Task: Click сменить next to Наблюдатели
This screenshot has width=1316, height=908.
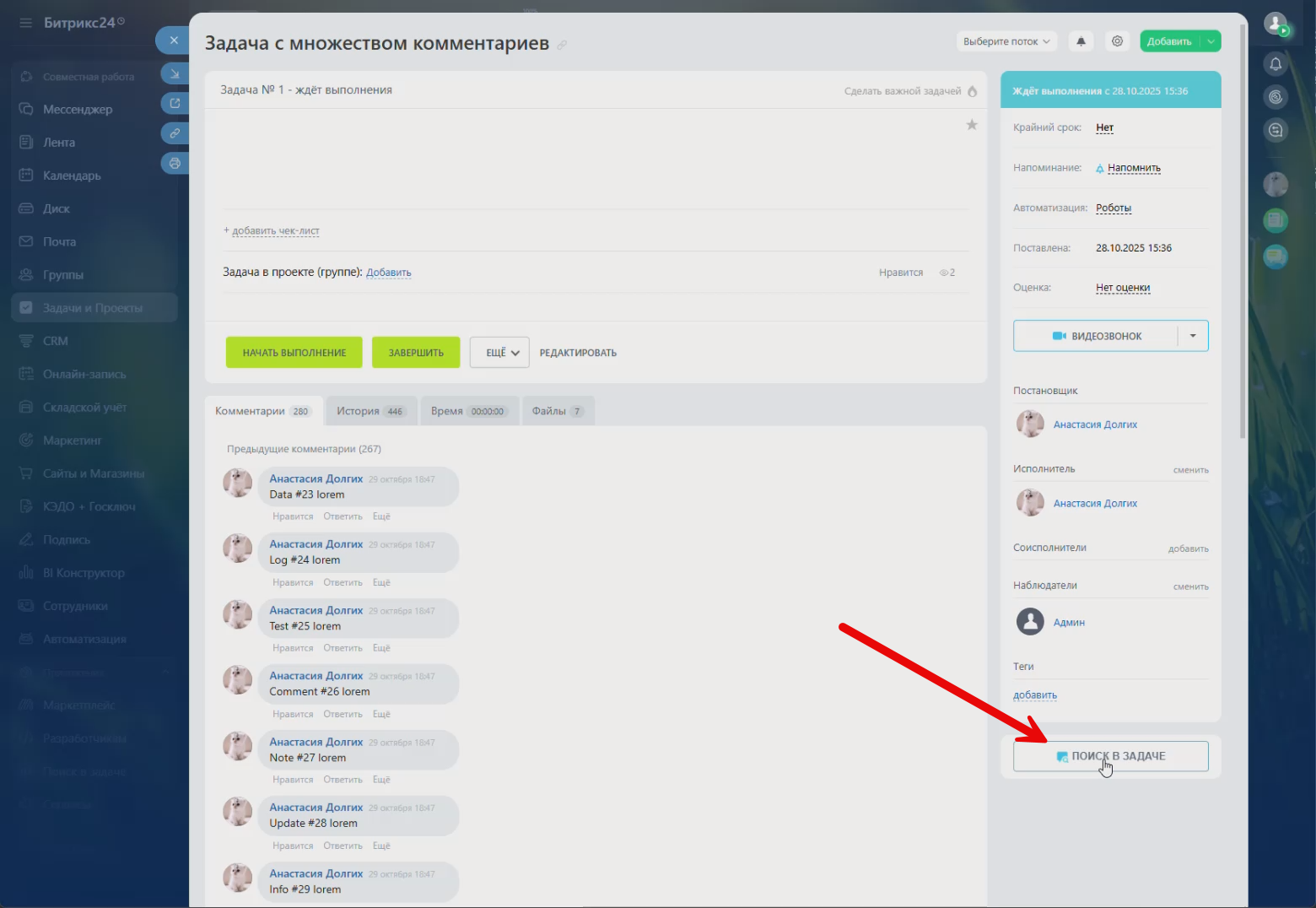Action: tap(1190, 586)
